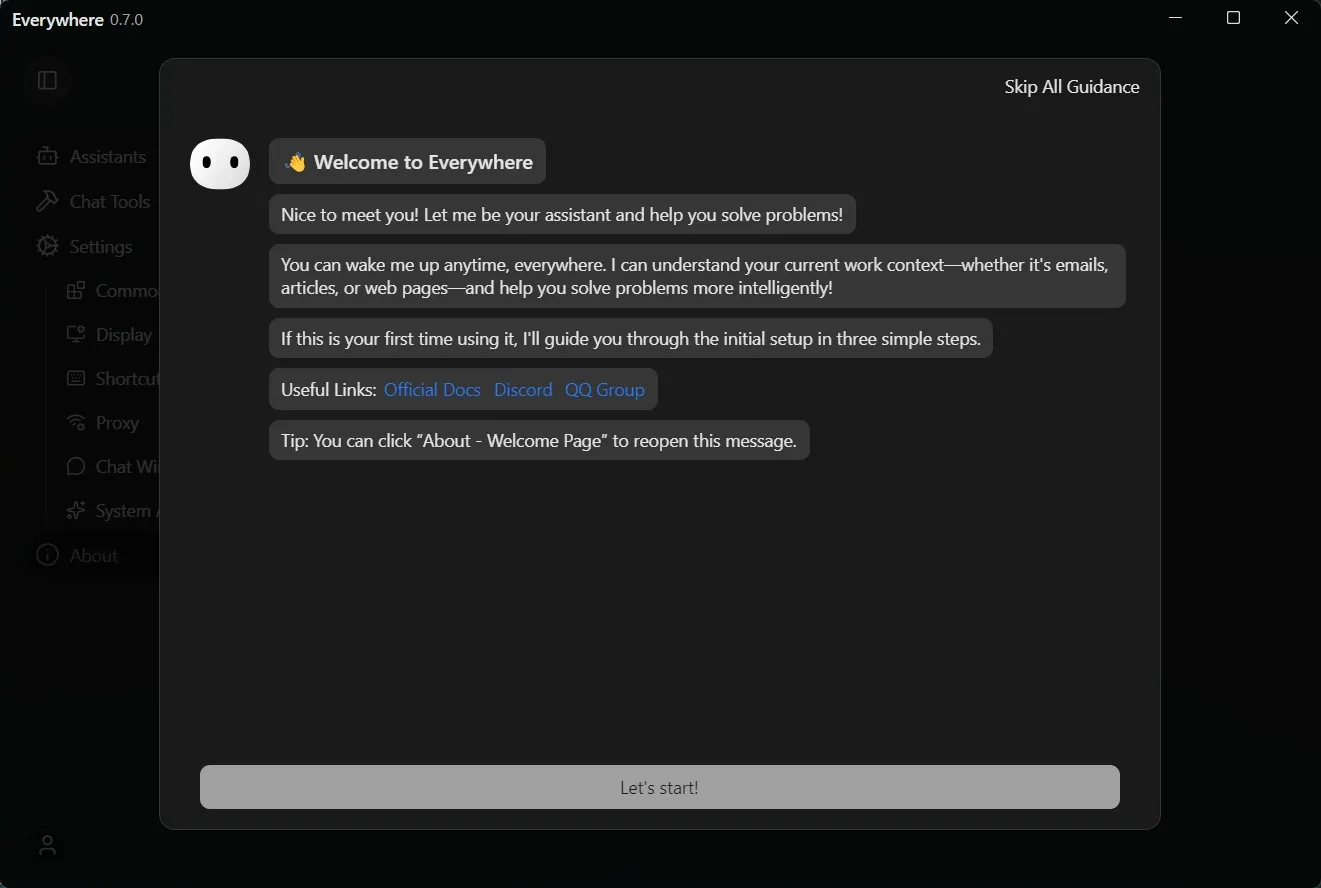
Task: Open the Assistants section
Action: [x=91, y=157]
